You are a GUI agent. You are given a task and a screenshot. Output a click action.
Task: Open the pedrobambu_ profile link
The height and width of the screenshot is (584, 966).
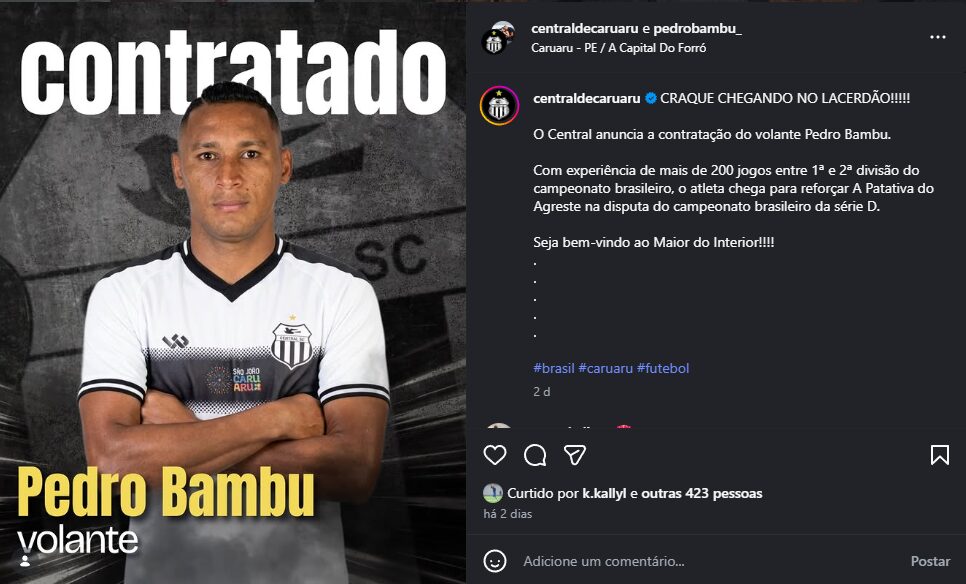click(697, 28)
